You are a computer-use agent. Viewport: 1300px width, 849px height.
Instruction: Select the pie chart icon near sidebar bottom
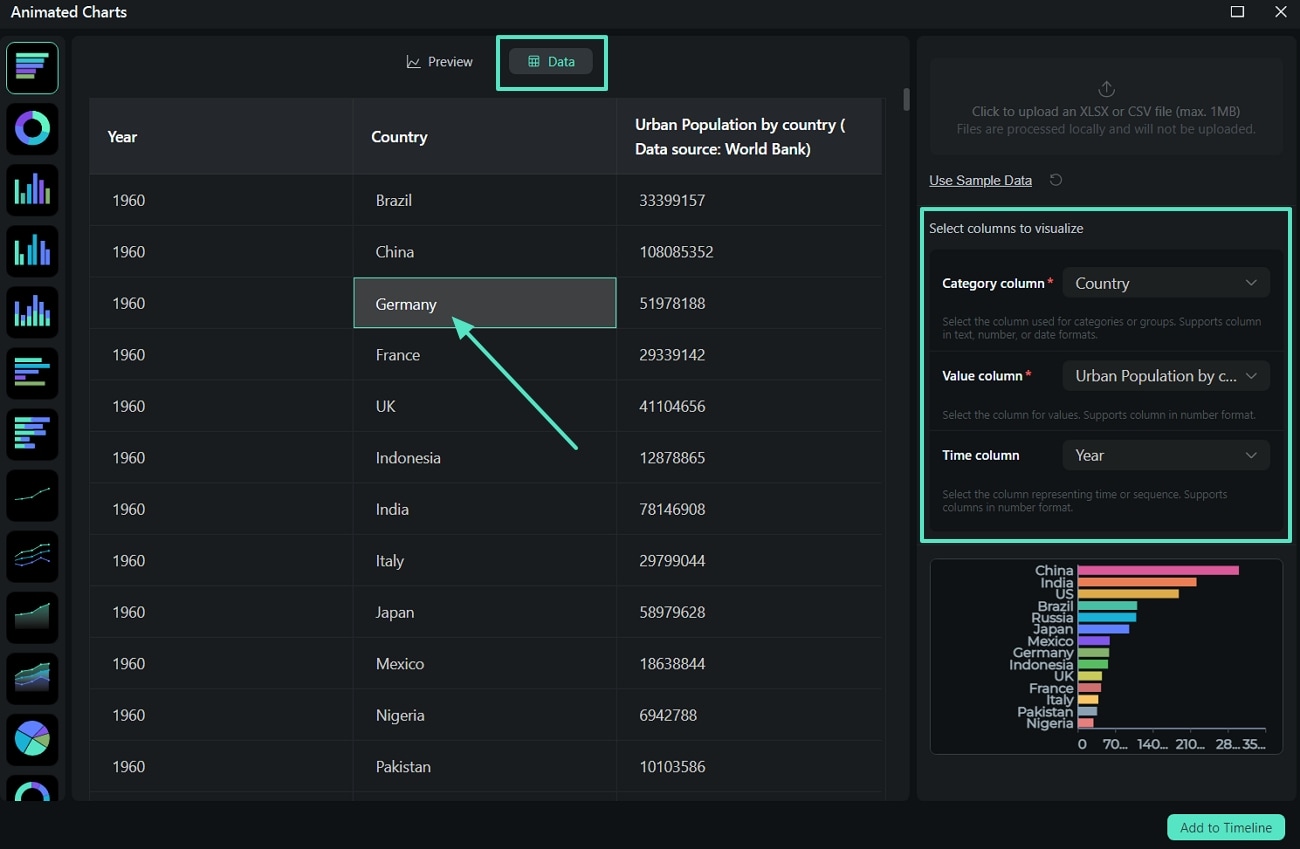click(x=32, y=739)
